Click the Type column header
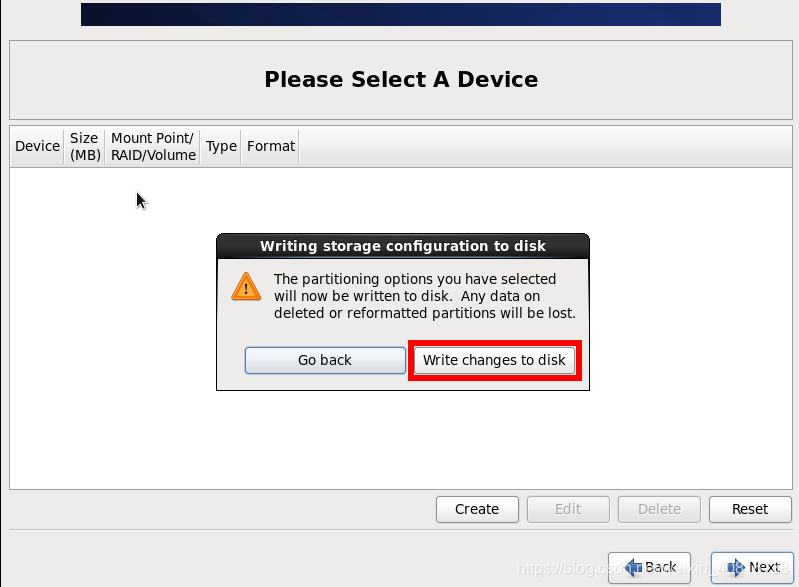Image resolution: width=799 pixels, height=587 pixels. [x=221, y=147]
